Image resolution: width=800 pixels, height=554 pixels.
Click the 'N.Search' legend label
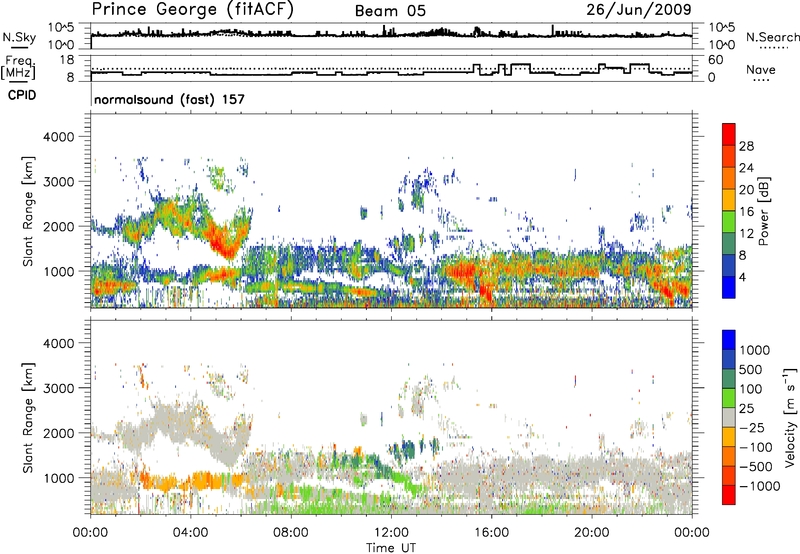pos(772,37)
